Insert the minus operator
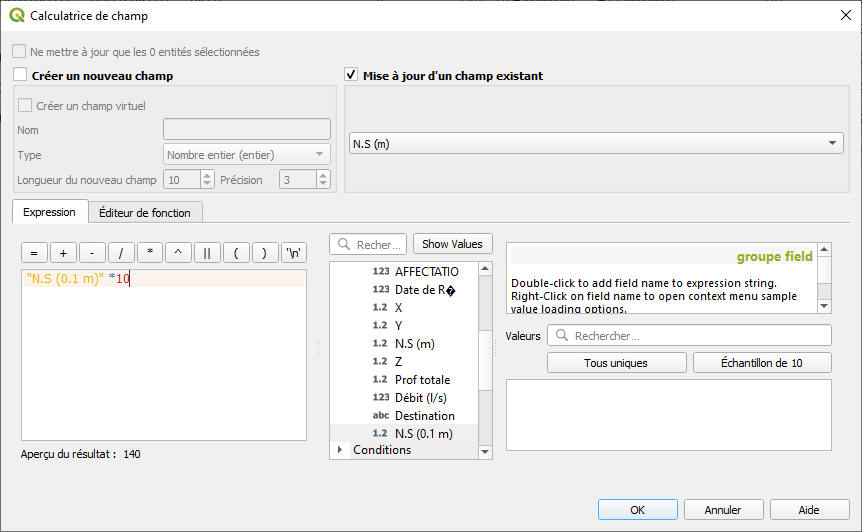The image size is (862, 532). click(92, 253)
